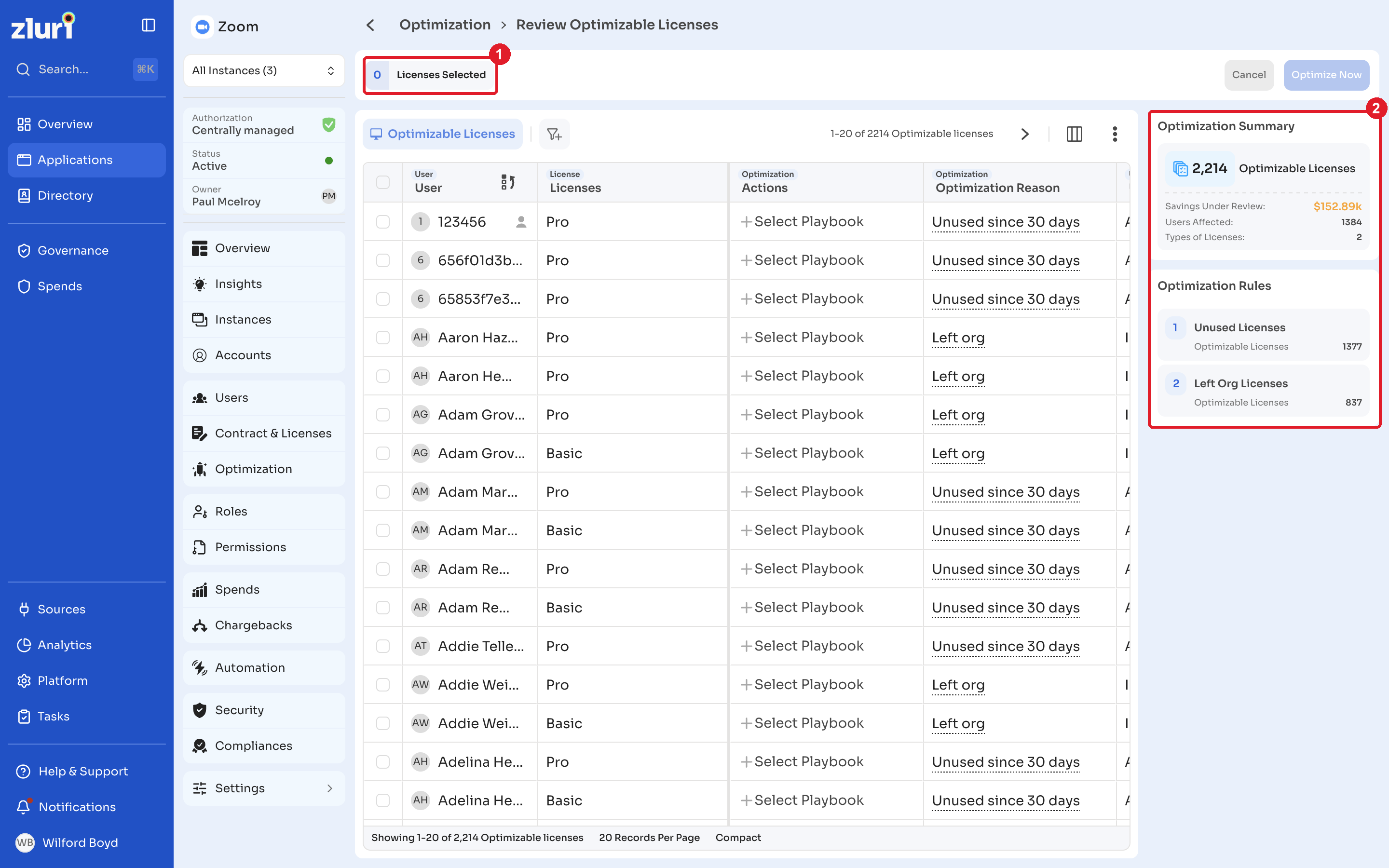Go back using the left chevron
1389x868 pixels.
(x=370, y=25)
